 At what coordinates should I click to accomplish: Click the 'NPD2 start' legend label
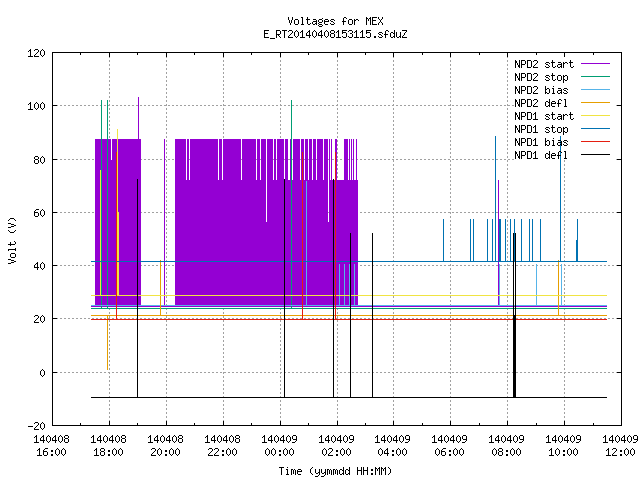544,64
